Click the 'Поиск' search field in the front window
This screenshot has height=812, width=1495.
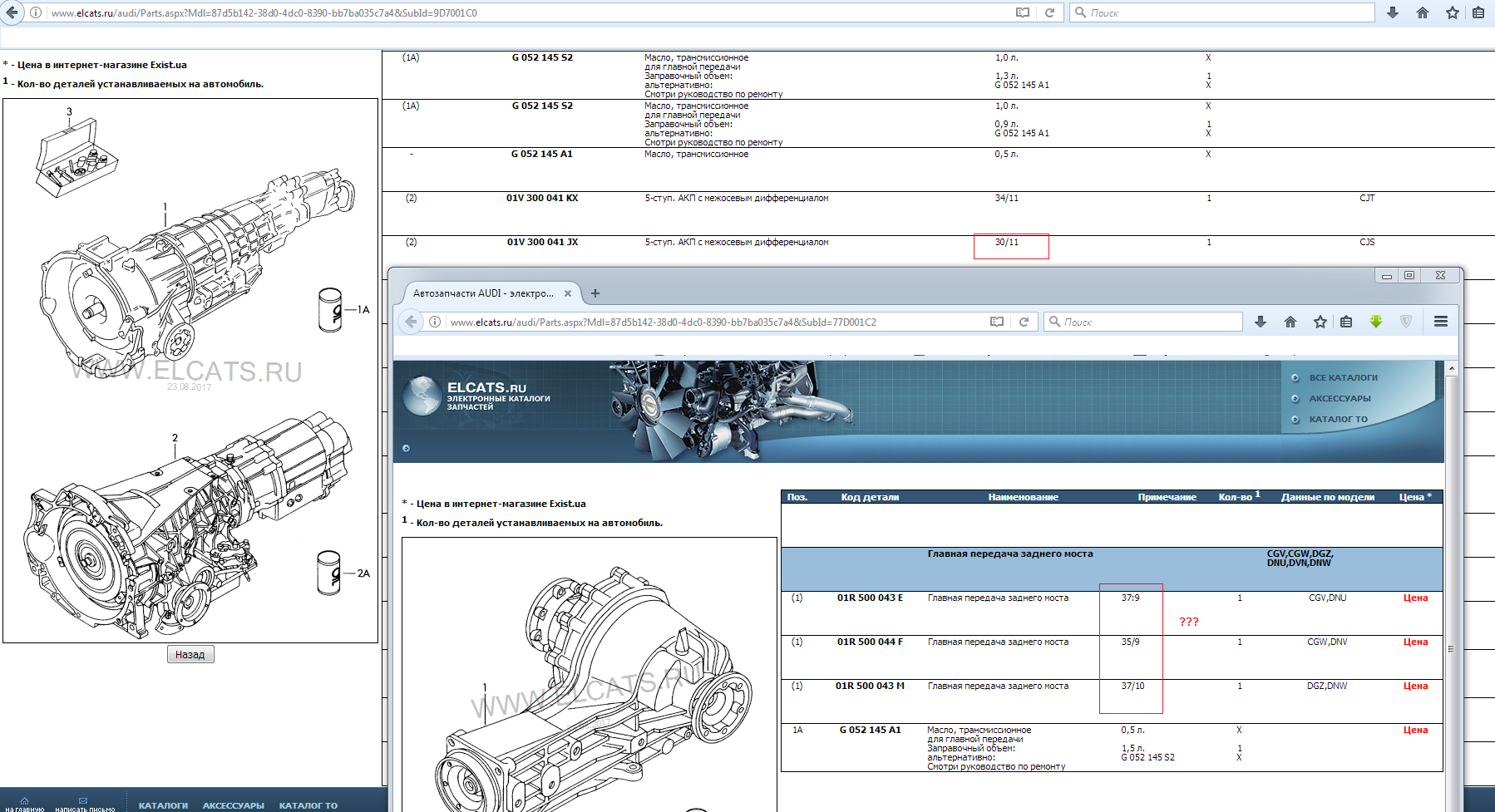[x=1147, y=322]
